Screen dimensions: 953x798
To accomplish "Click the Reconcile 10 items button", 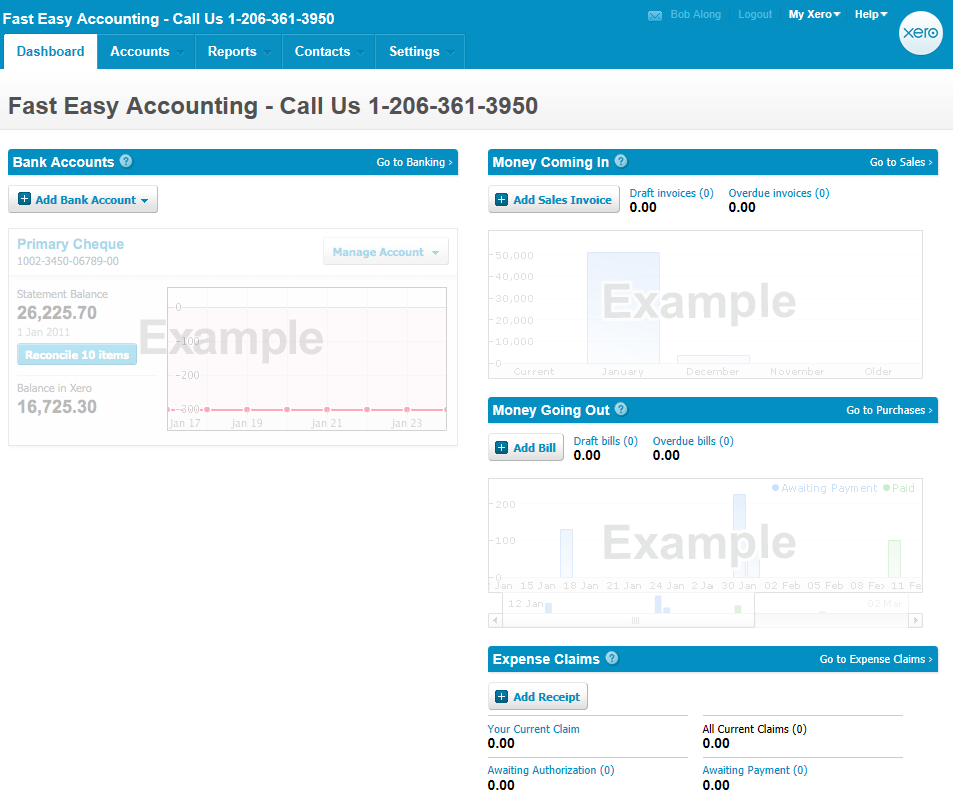I will (77, 354).
